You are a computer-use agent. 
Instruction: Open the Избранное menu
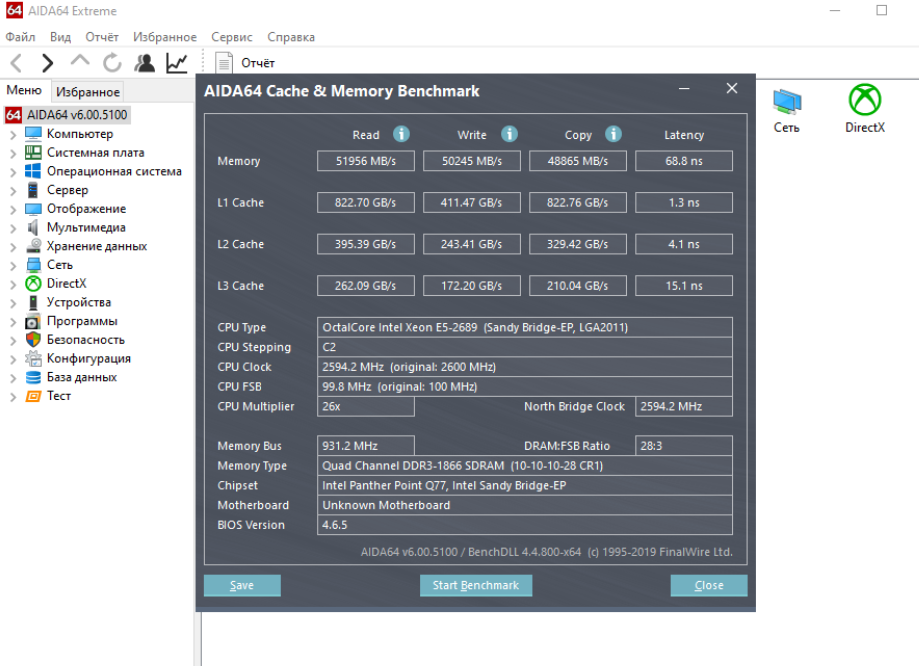click(165, 37)
